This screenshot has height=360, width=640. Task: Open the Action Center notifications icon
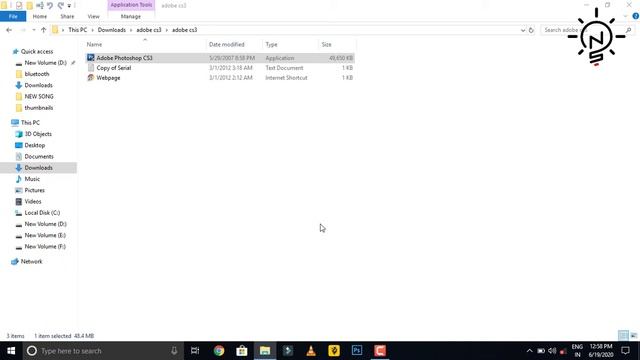pyautogui.click(x=625, y=351)
